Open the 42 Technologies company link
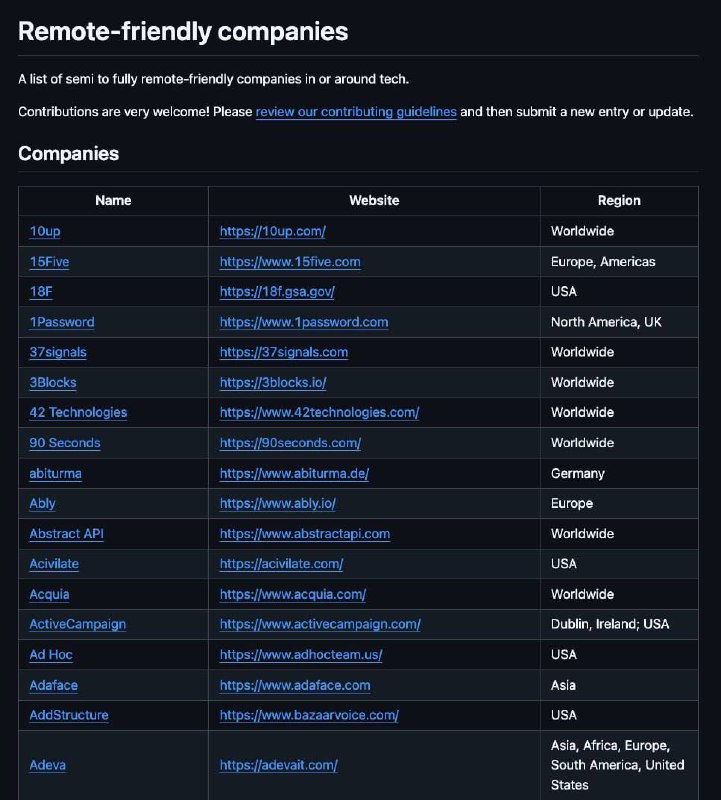Image resolution: width=721 pixels, height=800 pixels. point(78,412)
